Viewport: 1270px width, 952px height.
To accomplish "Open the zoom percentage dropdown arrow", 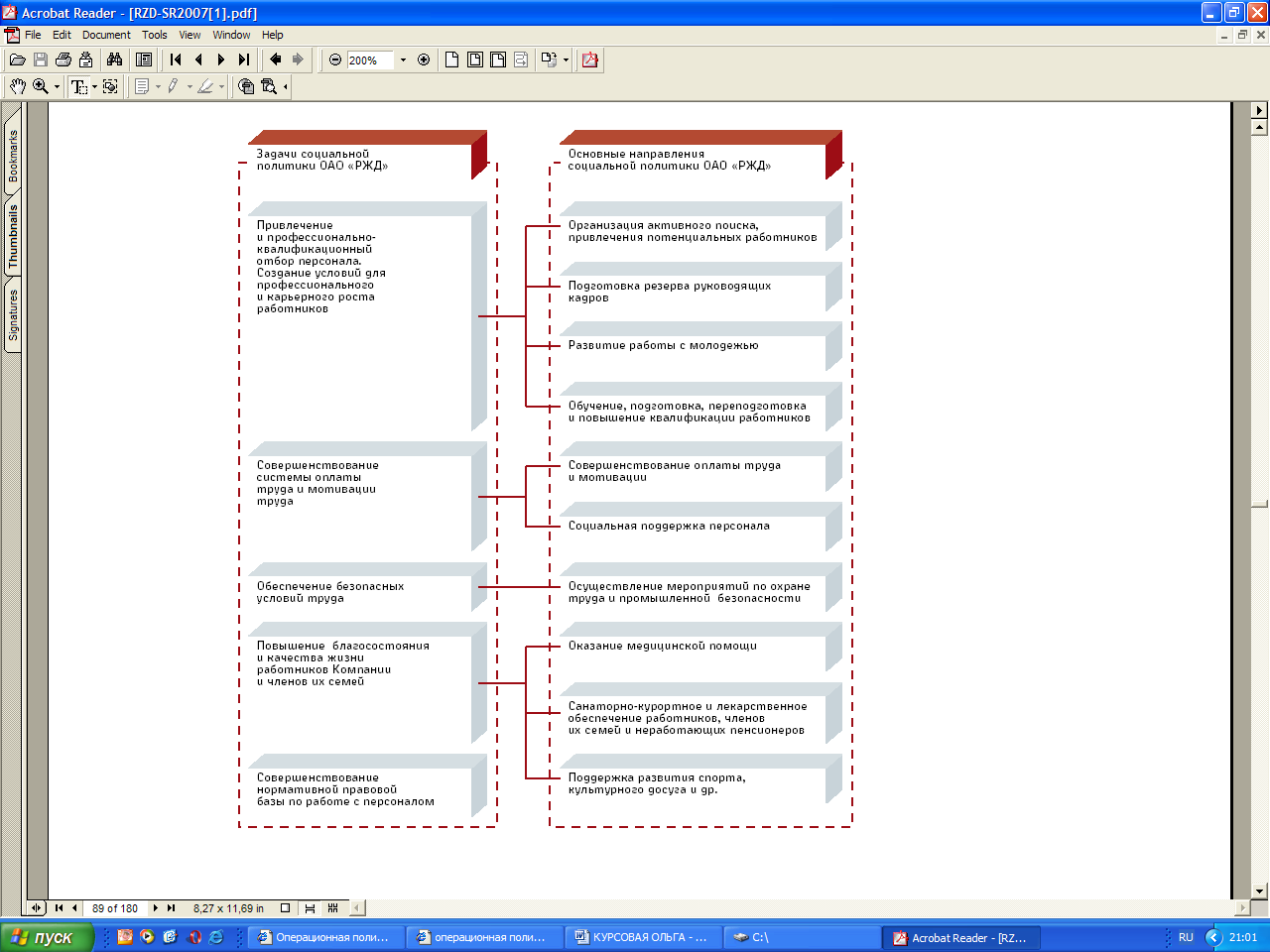I will [x=403, y=60].
